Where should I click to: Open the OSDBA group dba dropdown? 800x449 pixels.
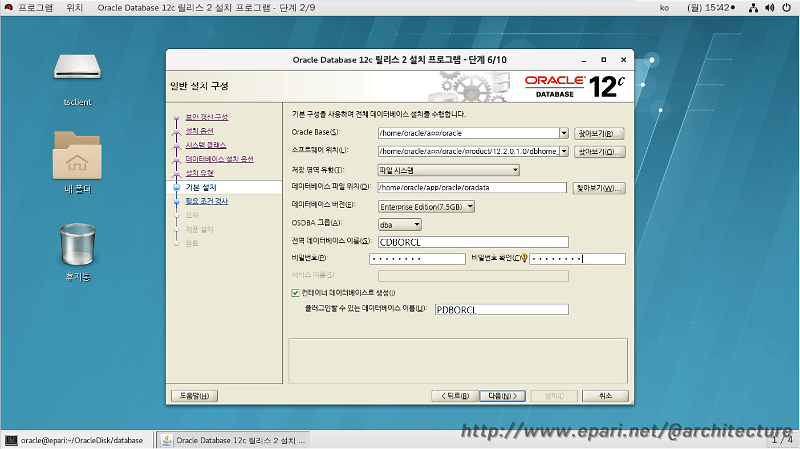coord(399,224)
